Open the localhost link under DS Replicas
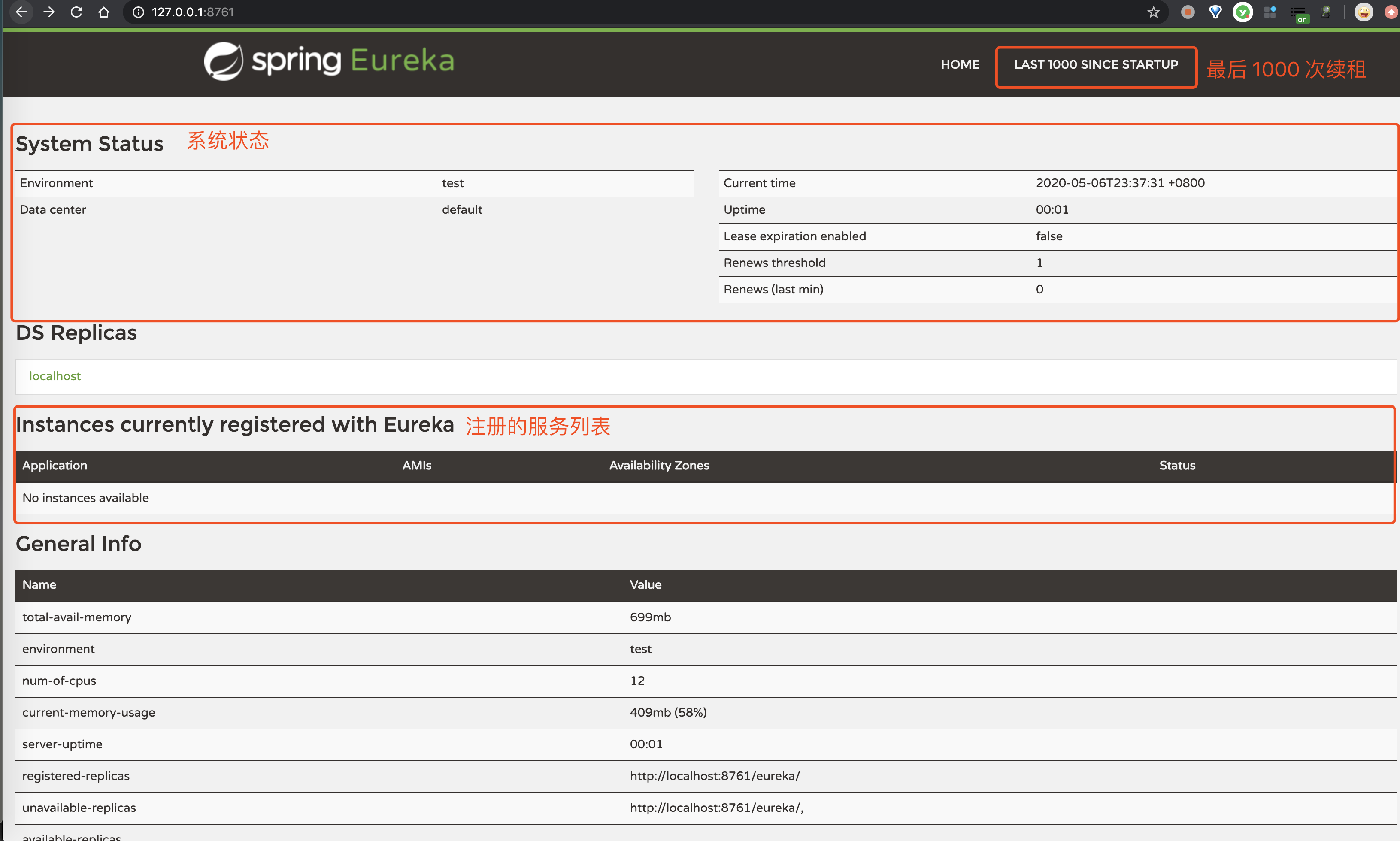This screenshot has height=841, width=1400. [55, 376]
